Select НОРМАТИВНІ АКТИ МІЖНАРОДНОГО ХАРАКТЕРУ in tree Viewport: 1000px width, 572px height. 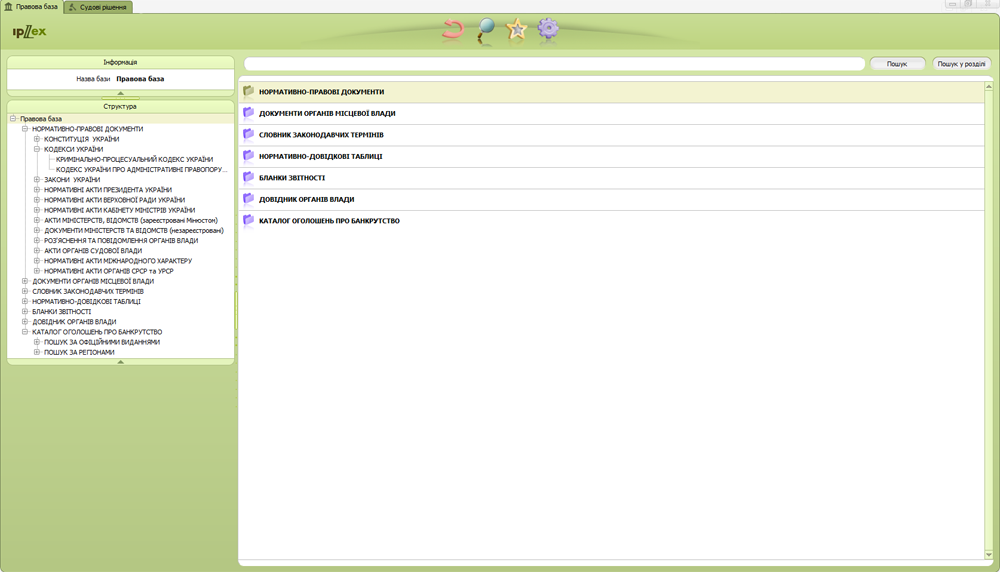click(118, 261)
